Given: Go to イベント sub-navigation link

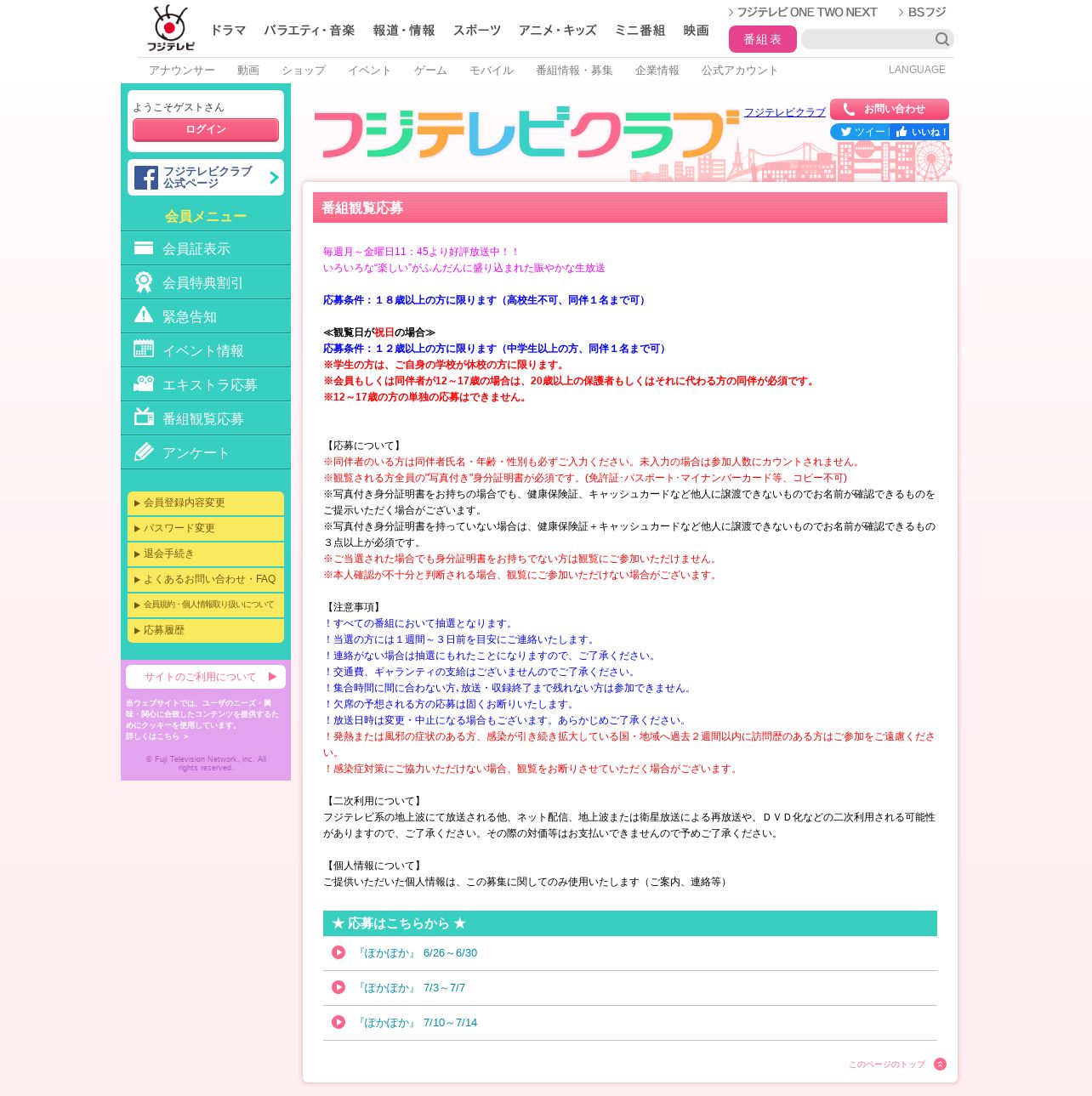Looking at the screenshot, I should tap(370, 71).
